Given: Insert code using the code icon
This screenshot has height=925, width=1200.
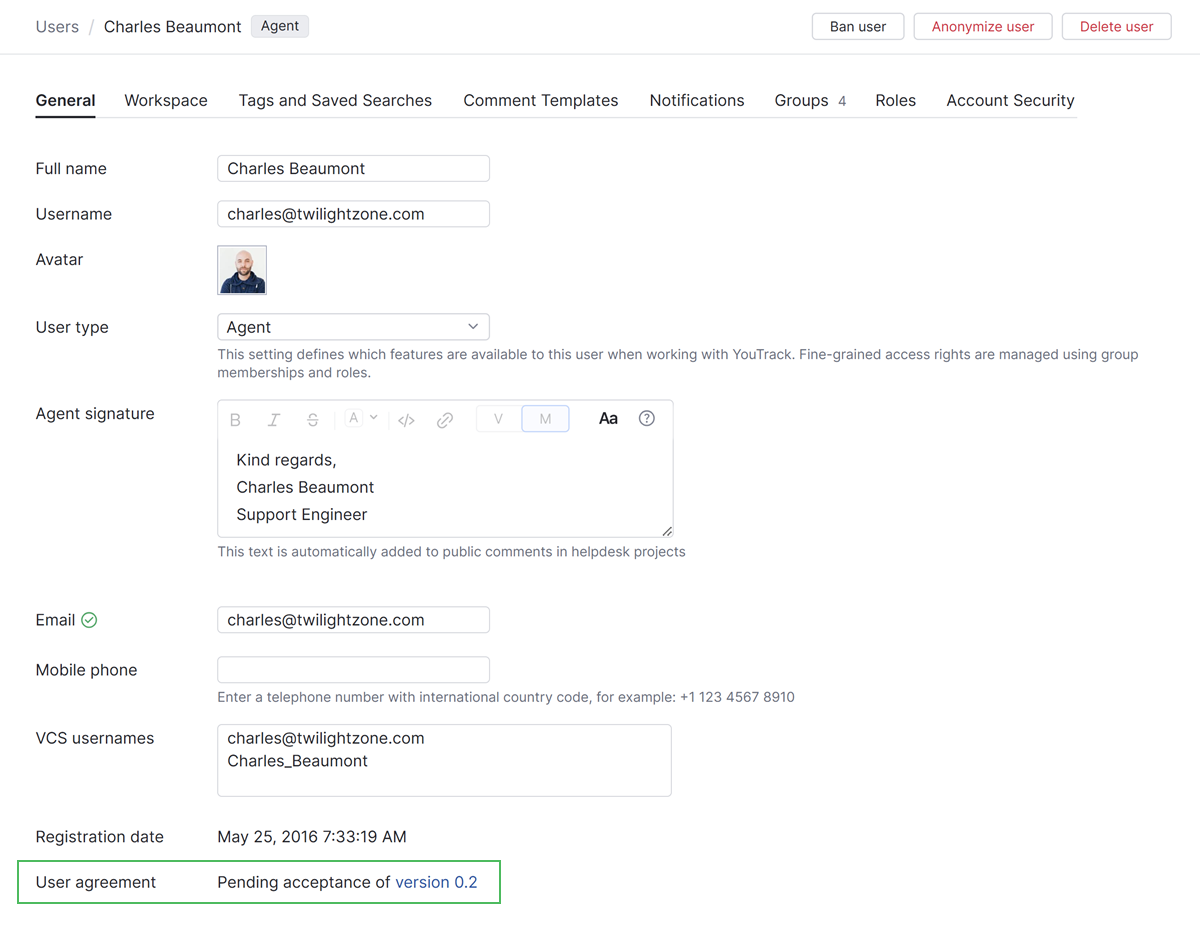Looking at the screenshot, I should point(406,419).
